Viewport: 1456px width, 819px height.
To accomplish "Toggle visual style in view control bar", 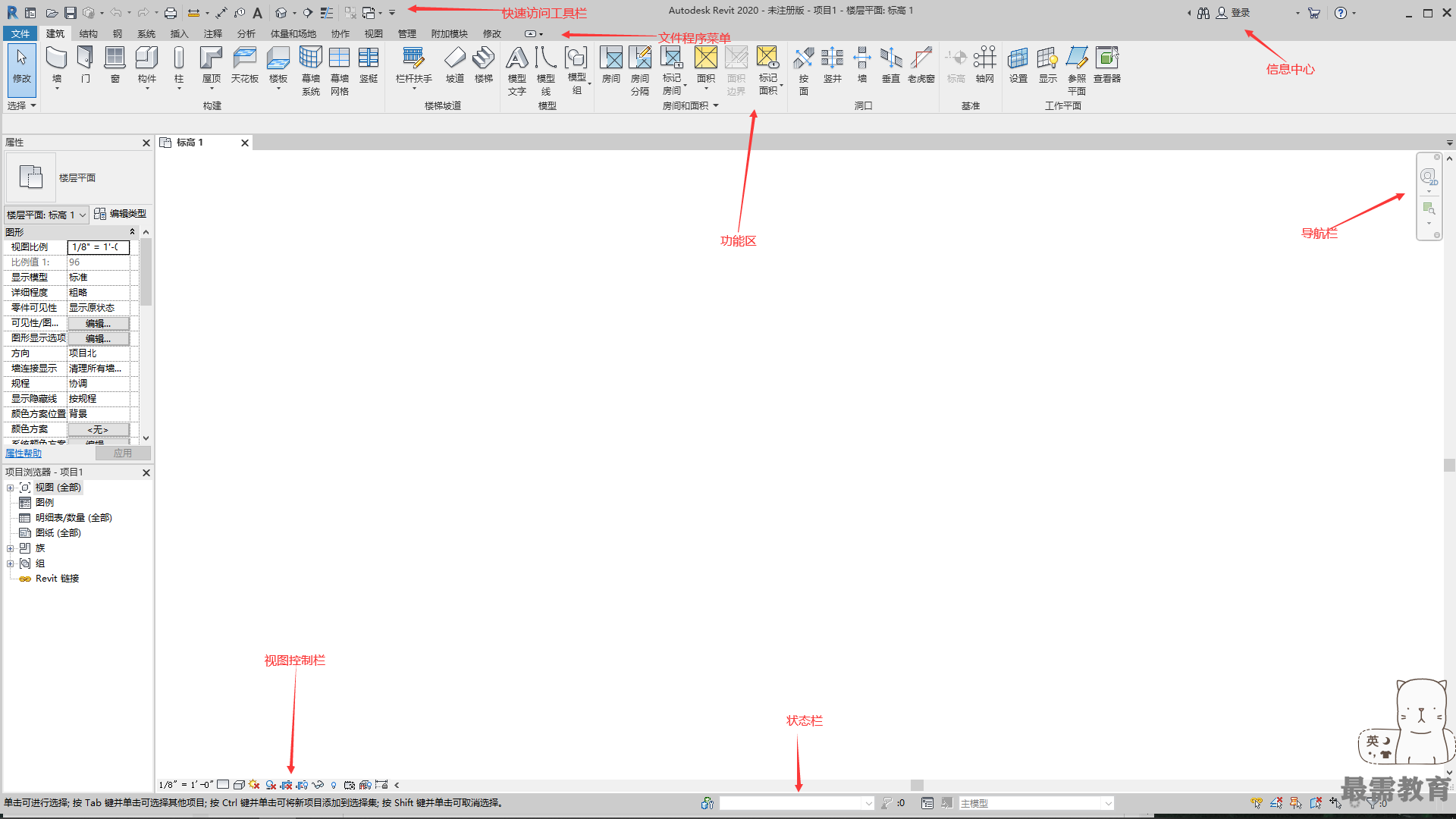I will 239,785.
